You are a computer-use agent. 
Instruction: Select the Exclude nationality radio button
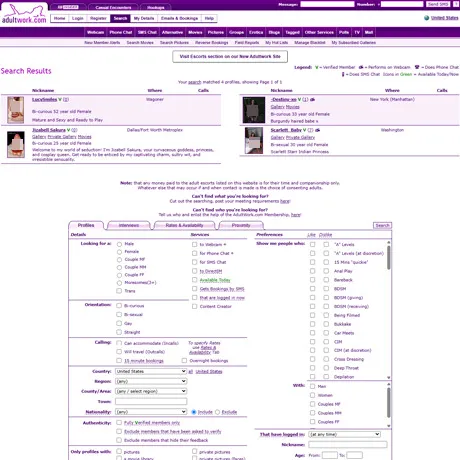click(218, 412)
